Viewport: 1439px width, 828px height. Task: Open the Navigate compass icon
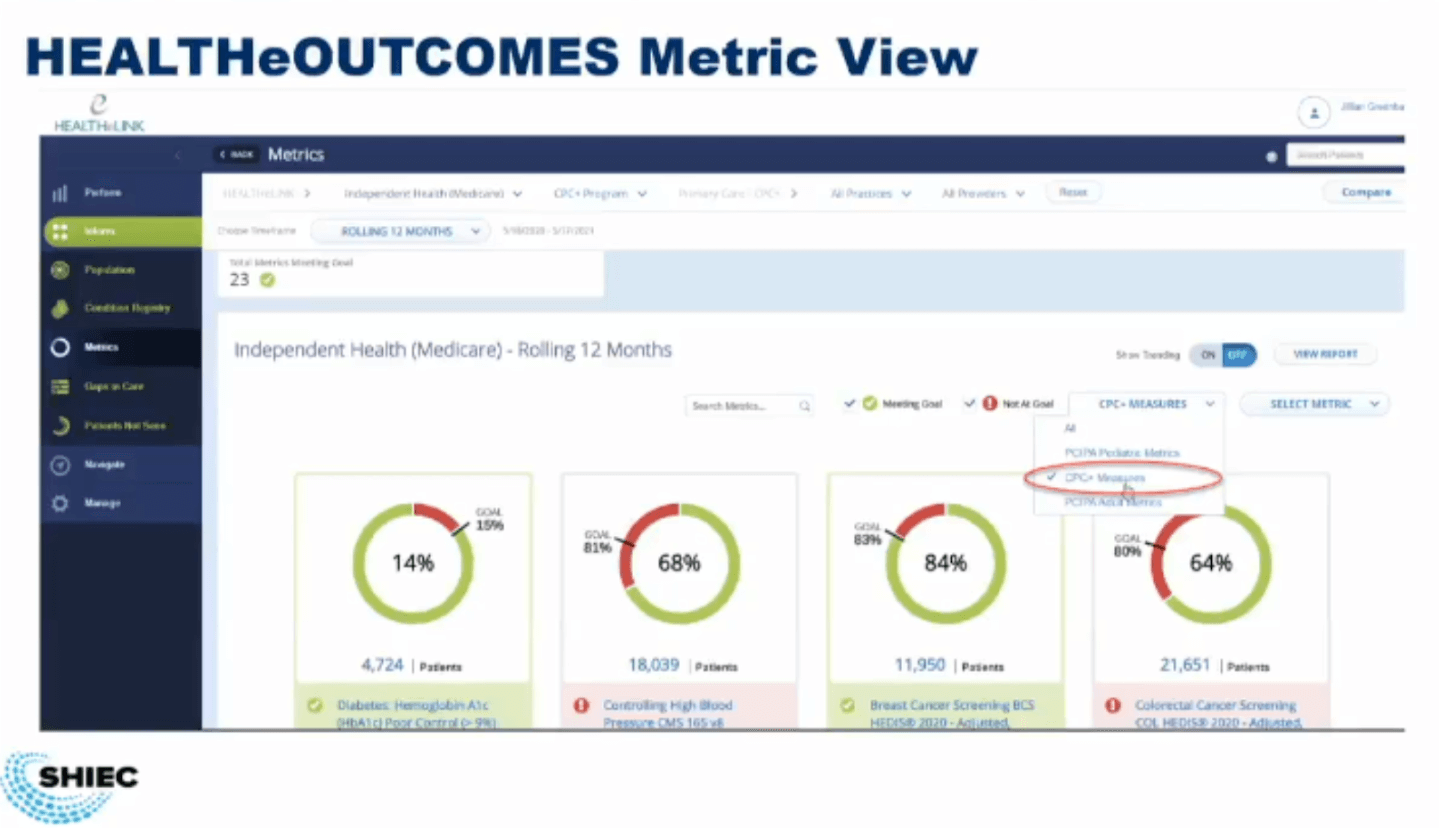[x=60, y=465]
